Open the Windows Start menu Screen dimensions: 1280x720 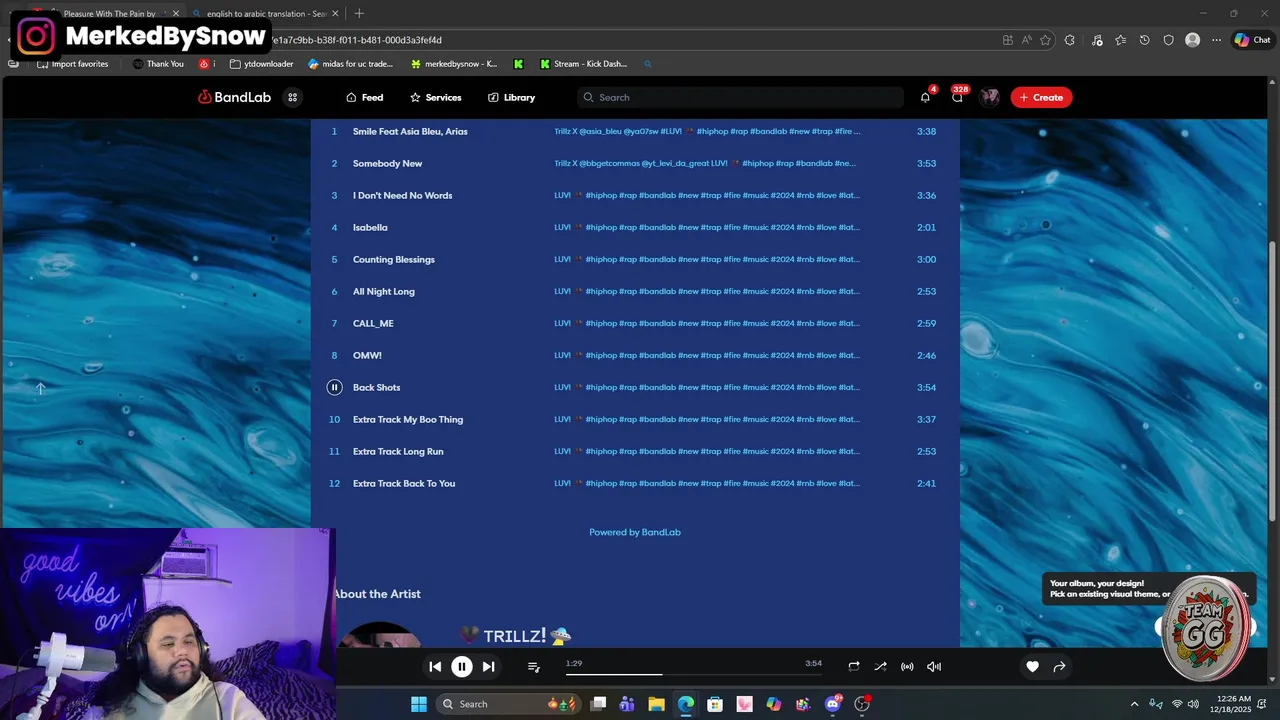(418, 704)
